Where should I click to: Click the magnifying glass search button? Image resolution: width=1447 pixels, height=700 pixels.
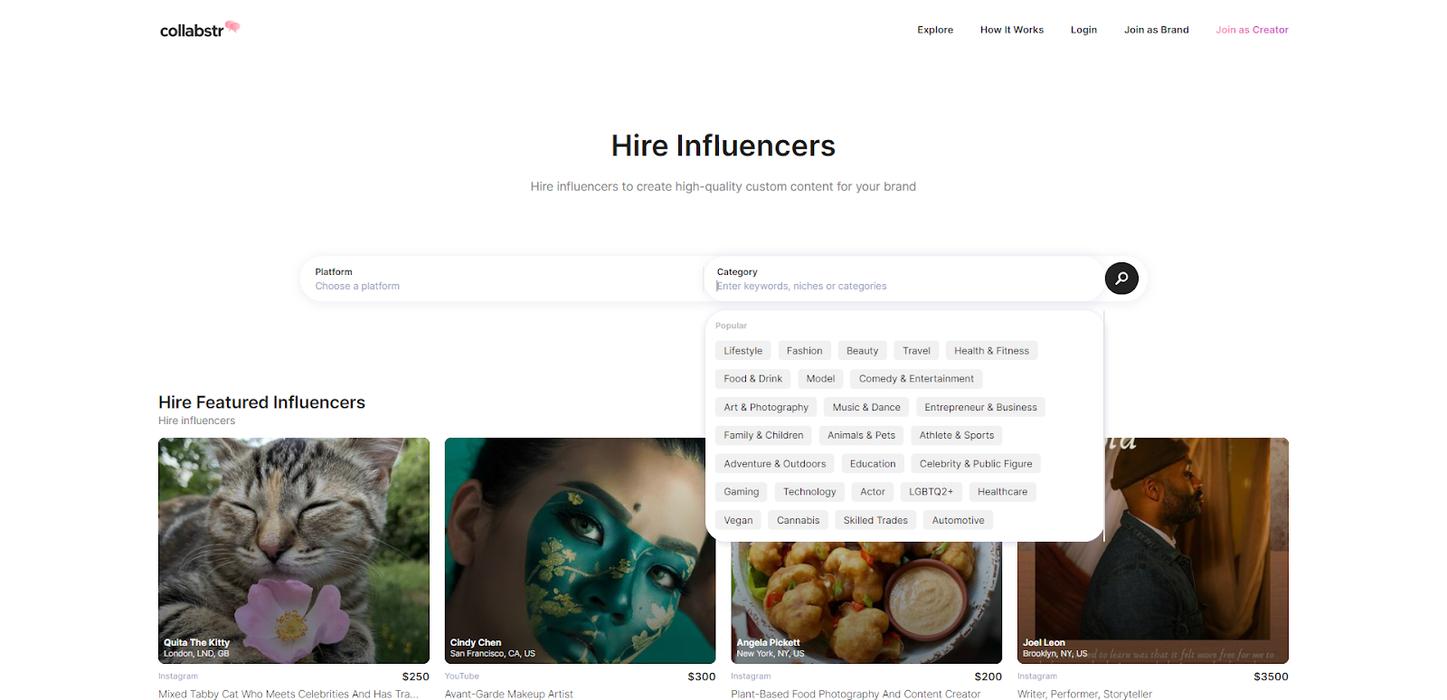tap(1121, 278)
